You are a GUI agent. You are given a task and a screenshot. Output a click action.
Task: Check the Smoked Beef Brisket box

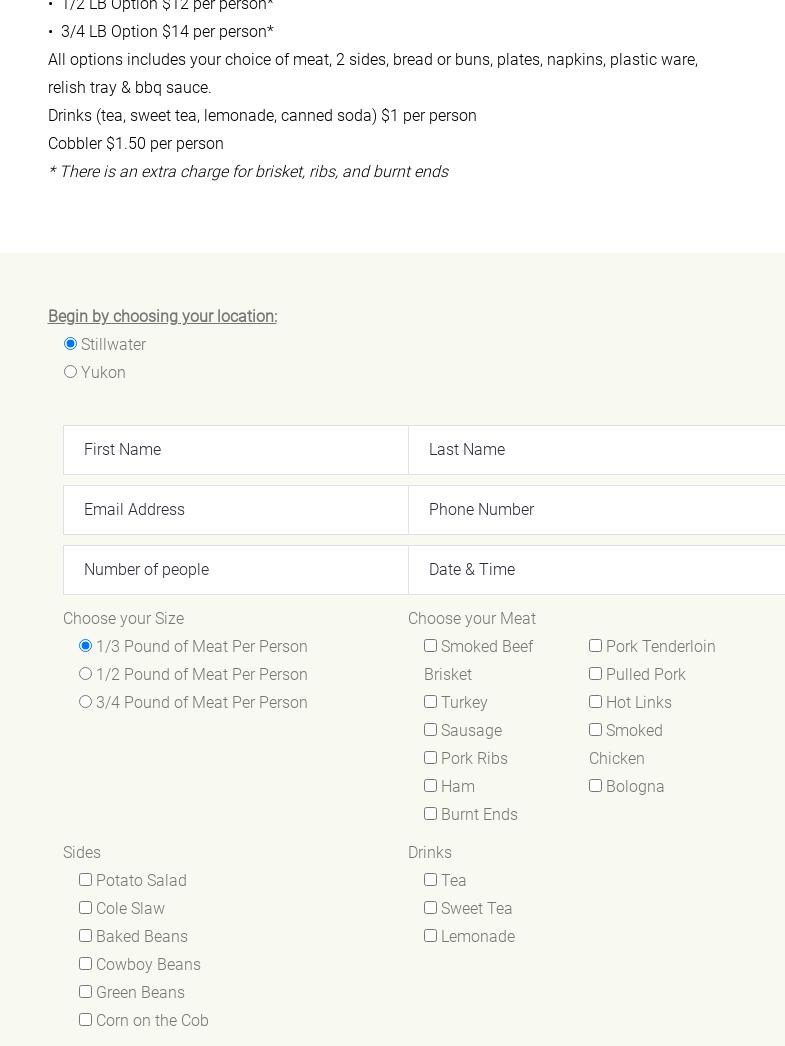[430, 646]
